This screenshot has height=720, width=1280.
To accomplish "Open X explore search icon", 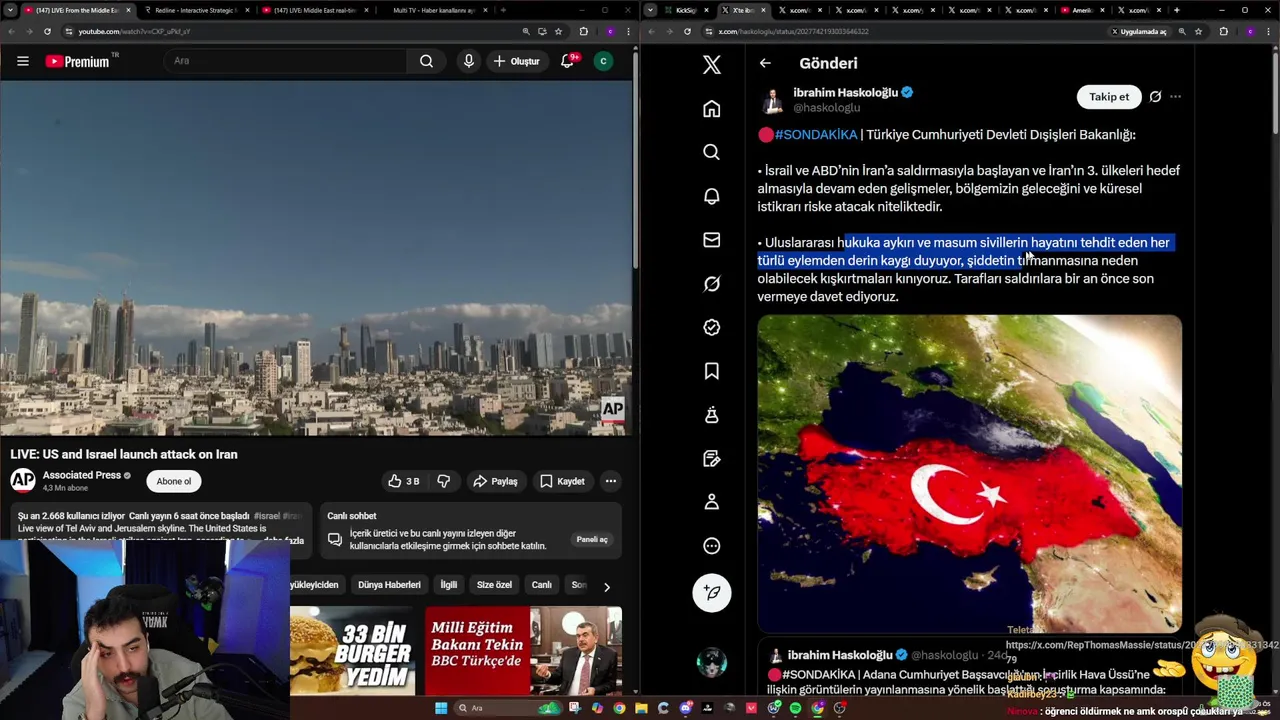I will point(711,152).
